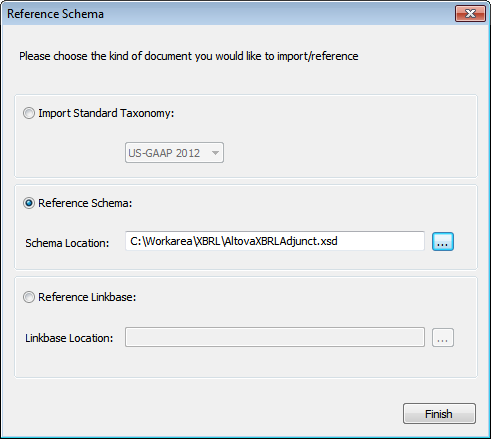Viewport: 491px width, 439px height.
Task: Place cursor on AltovaXBRLAdjunct.xsd filename text
Action: (x=281, y=241)
